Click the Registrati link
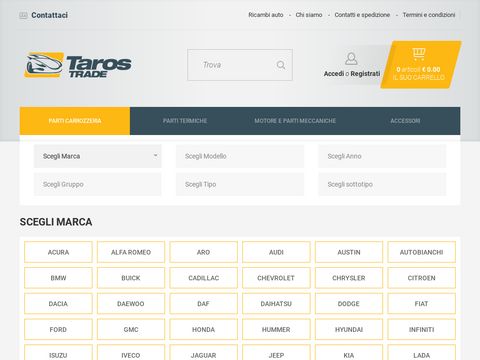Screen dimensions: 480x360 [x=365, y=74]
